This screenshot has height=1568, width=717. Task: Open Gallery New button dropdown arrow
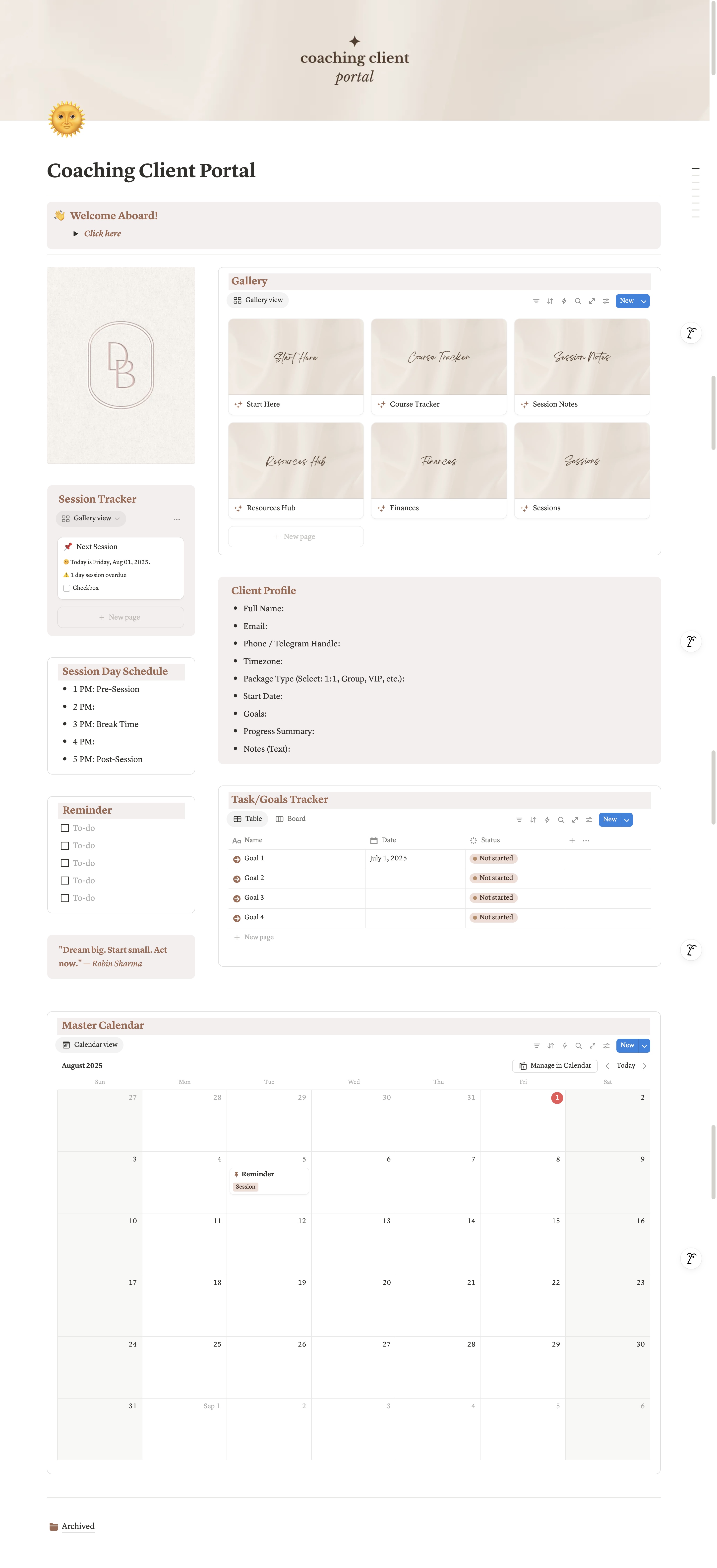643,301
